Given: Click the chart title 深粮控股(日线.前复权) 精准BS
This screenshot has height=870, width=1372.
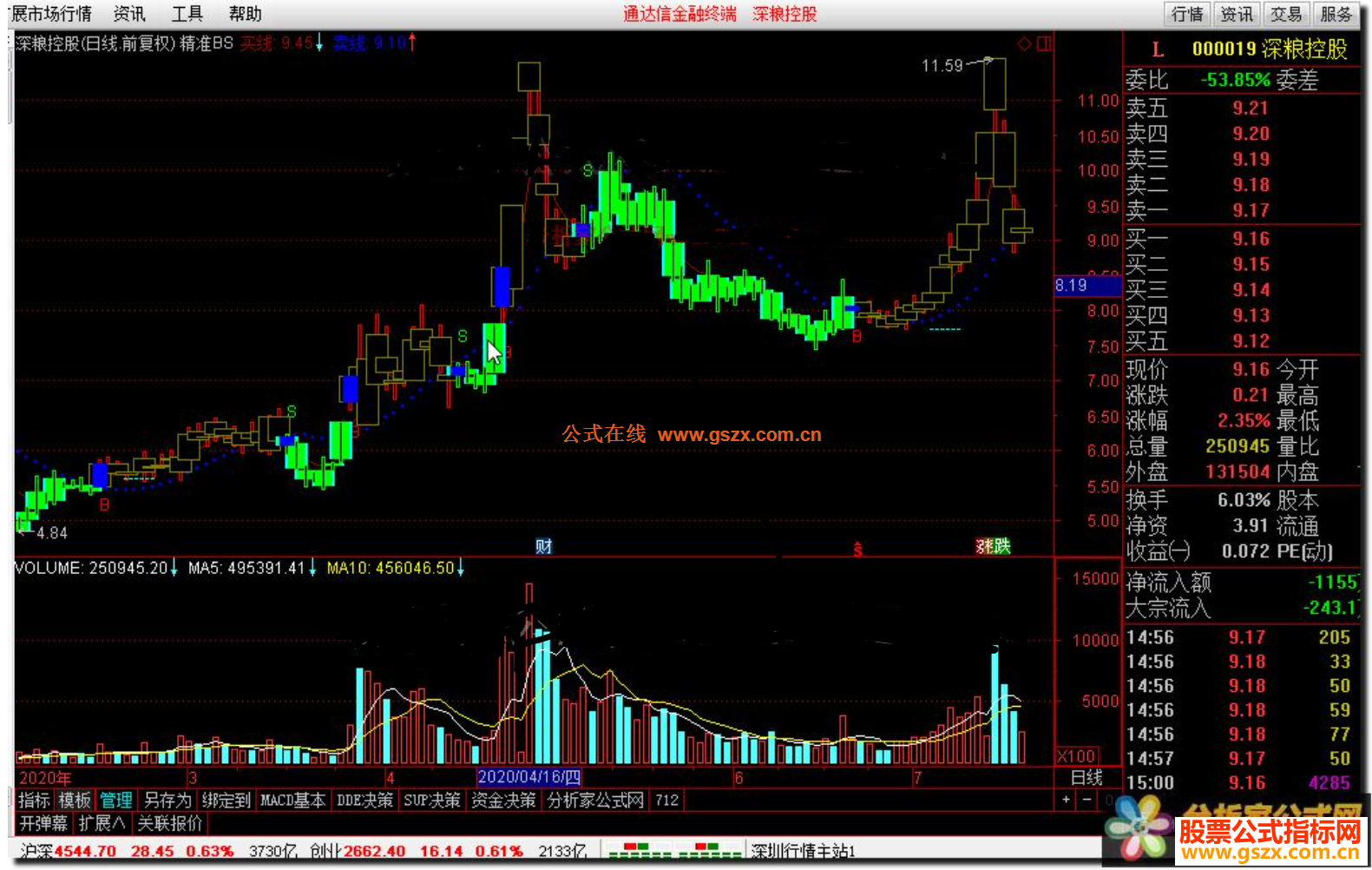Looking at the screenshot, I should 124,43.
